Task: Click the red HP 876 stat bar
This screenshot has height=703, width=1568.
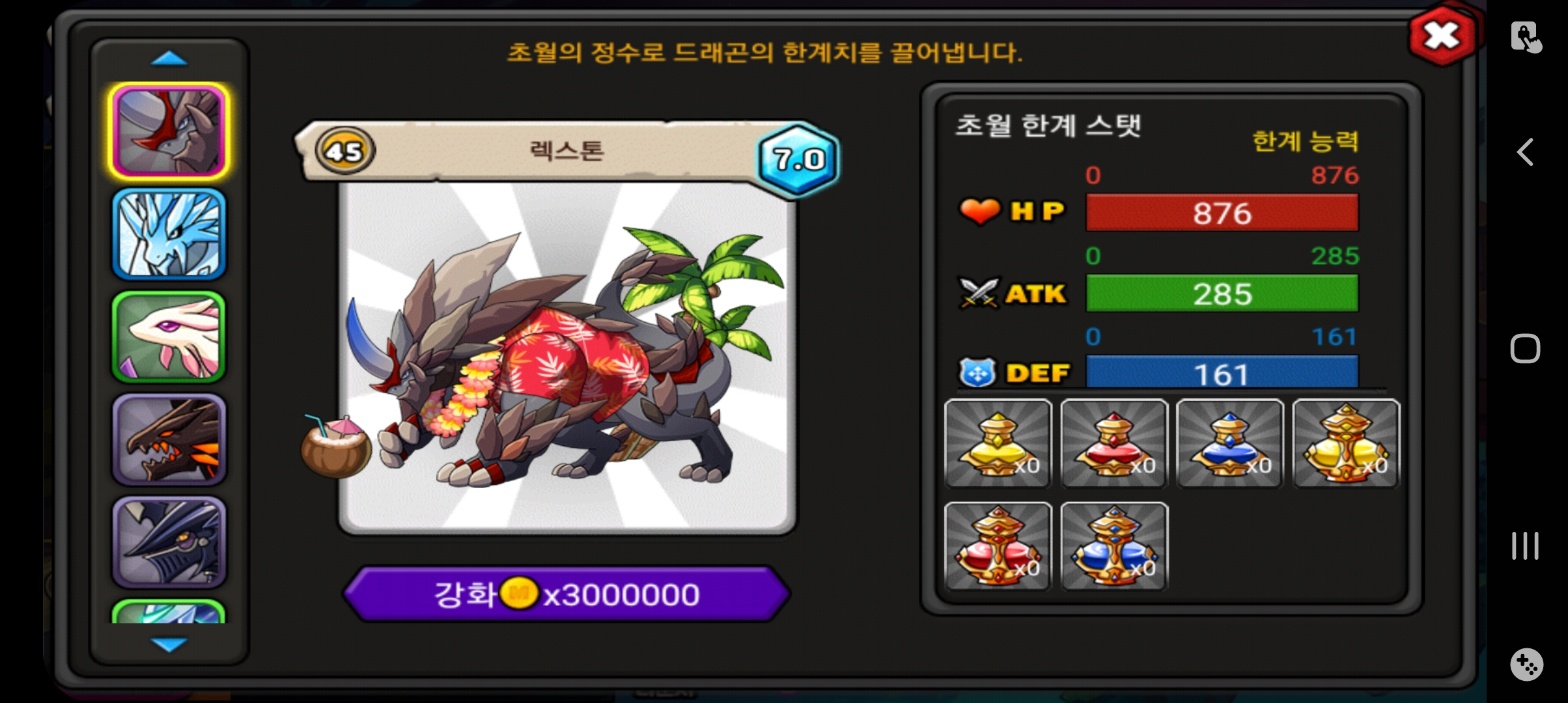Action: click(1222, 213)
